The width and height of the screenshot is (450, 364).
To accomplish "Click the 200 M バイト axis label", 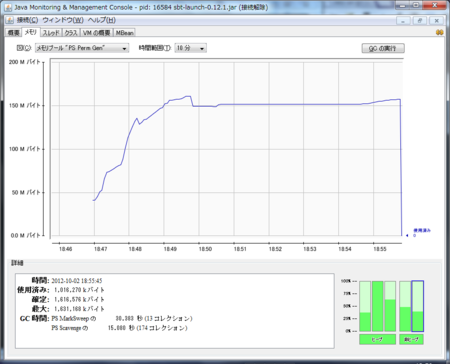I will [24, 62].
